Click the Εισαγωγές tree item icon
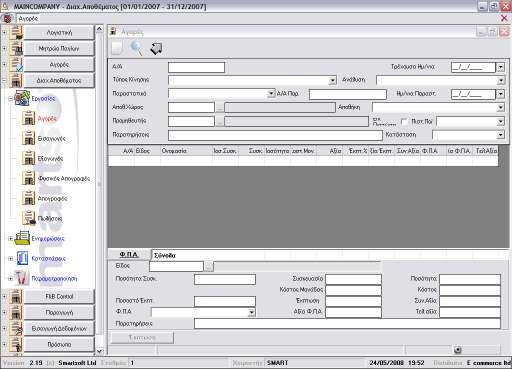The image size is (512, 369). (x=29, y=138)
